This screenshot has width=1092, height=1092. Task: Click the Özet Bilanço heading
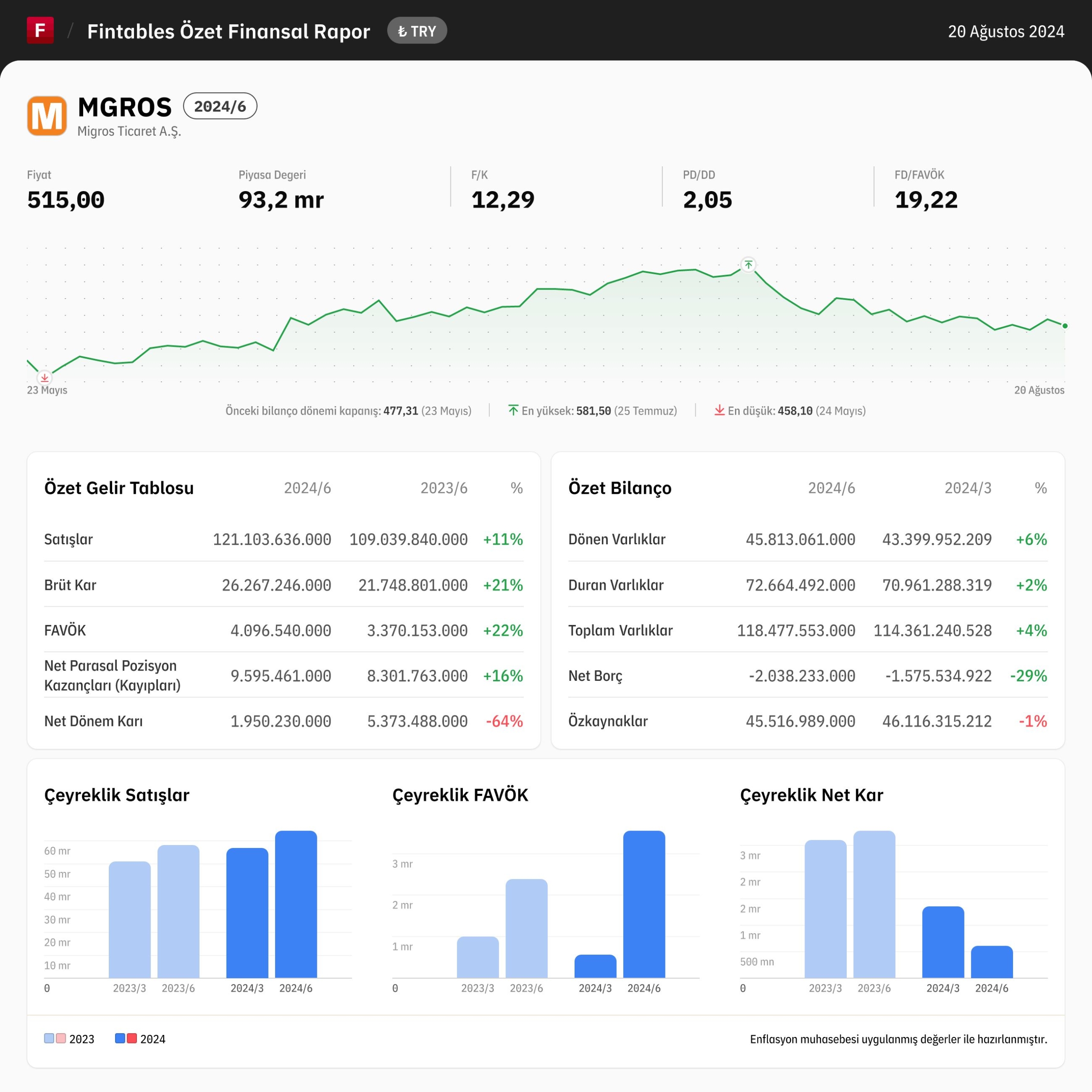[x=620, y=488]
